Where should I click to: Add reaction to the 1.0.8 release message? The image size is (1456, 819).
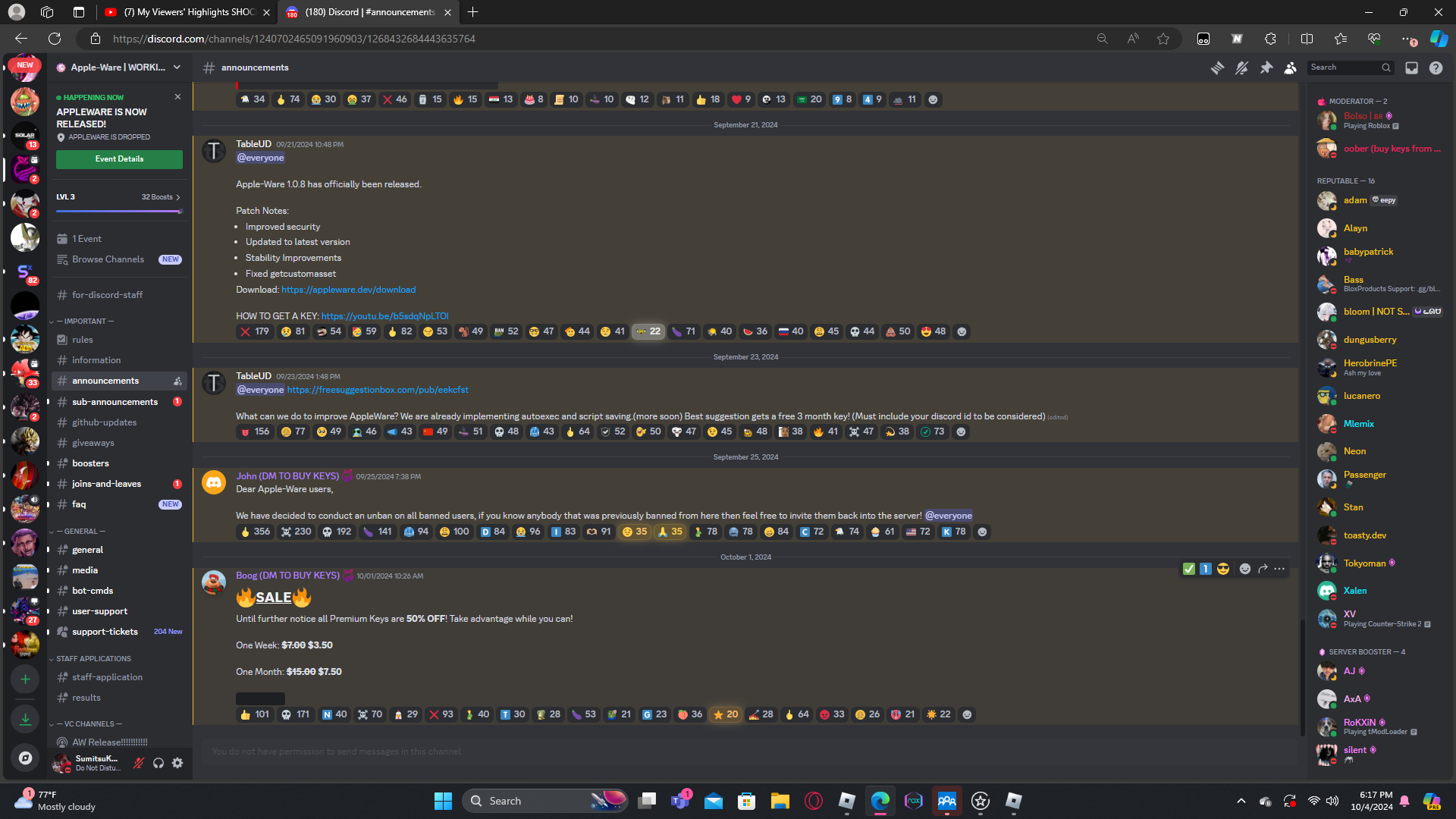coord(962,331)
